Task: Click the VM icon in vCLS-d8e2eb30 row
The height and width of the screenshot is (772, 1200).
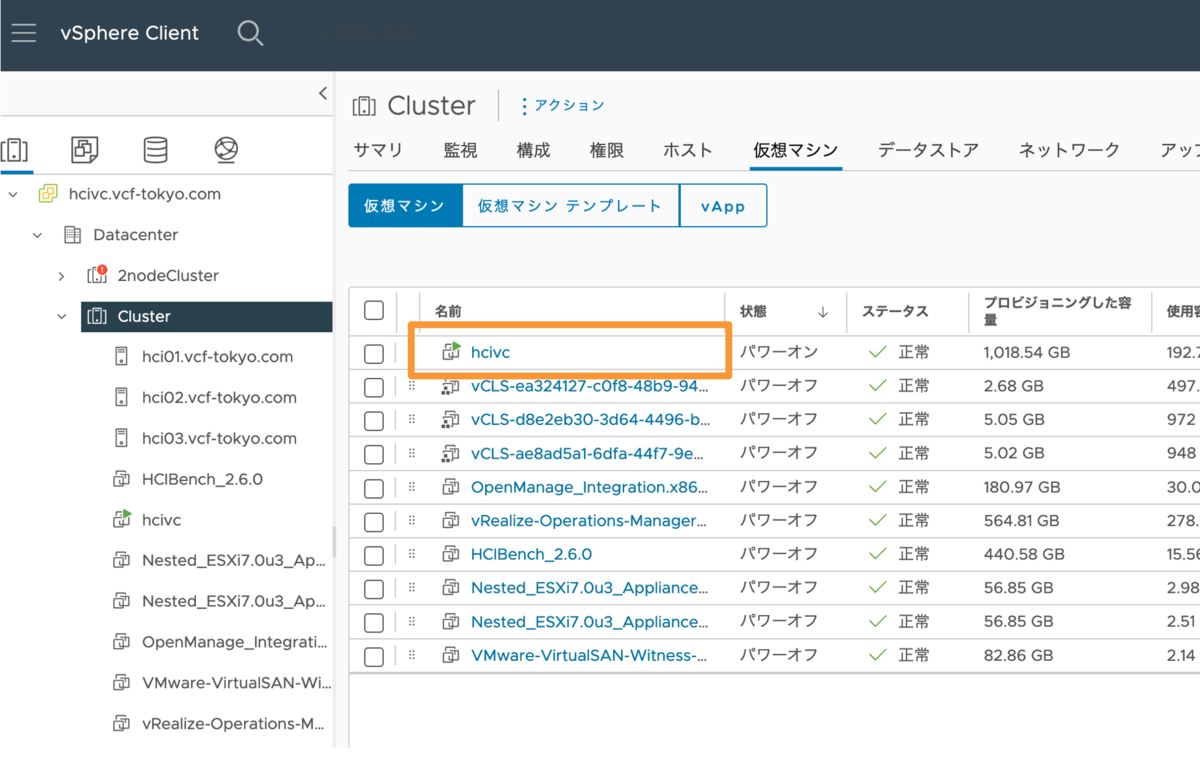Action: 451,420
